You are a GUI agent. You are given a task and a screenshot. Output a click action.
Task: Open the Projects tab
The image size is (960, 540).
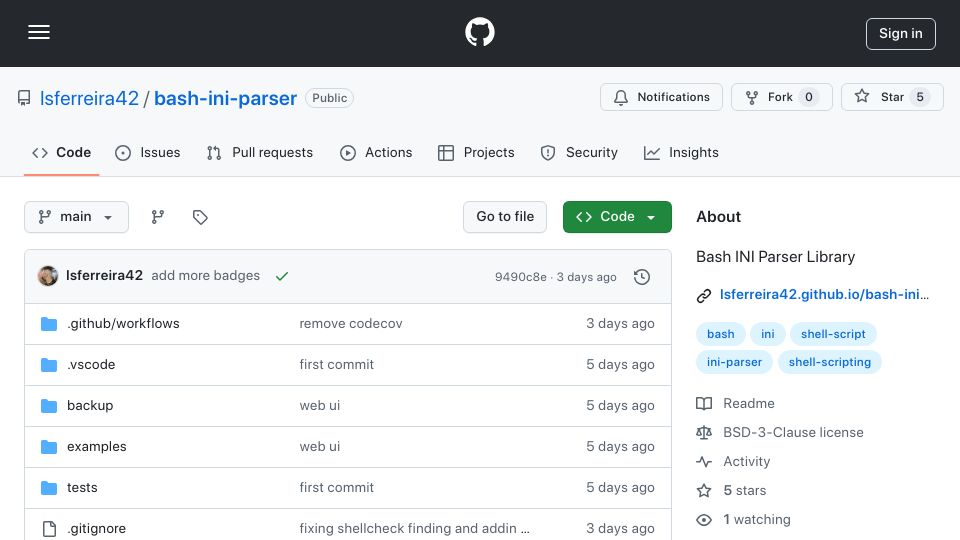476,152
